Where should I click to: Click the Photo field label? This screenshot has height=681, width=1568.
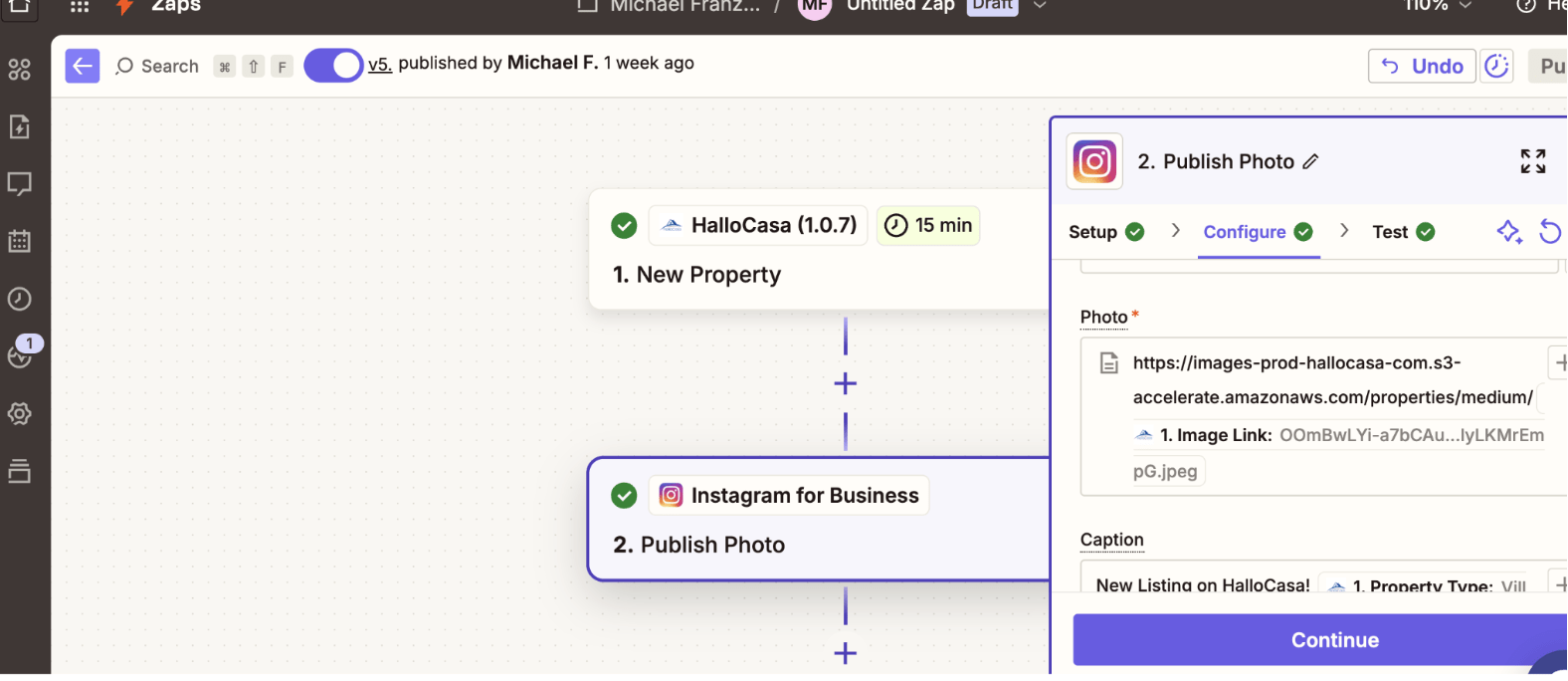point(1104,317)
